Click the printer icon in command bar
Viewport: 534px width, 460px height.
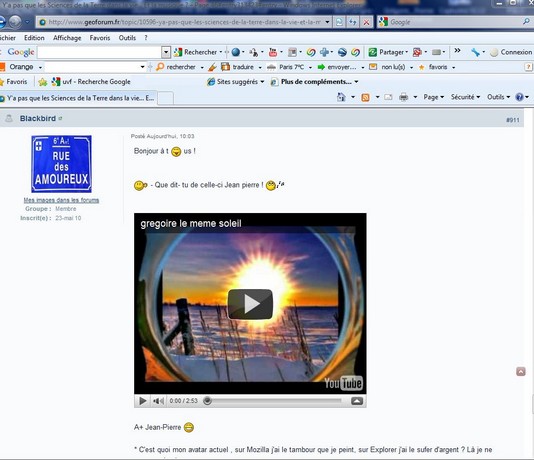(404, 97)
